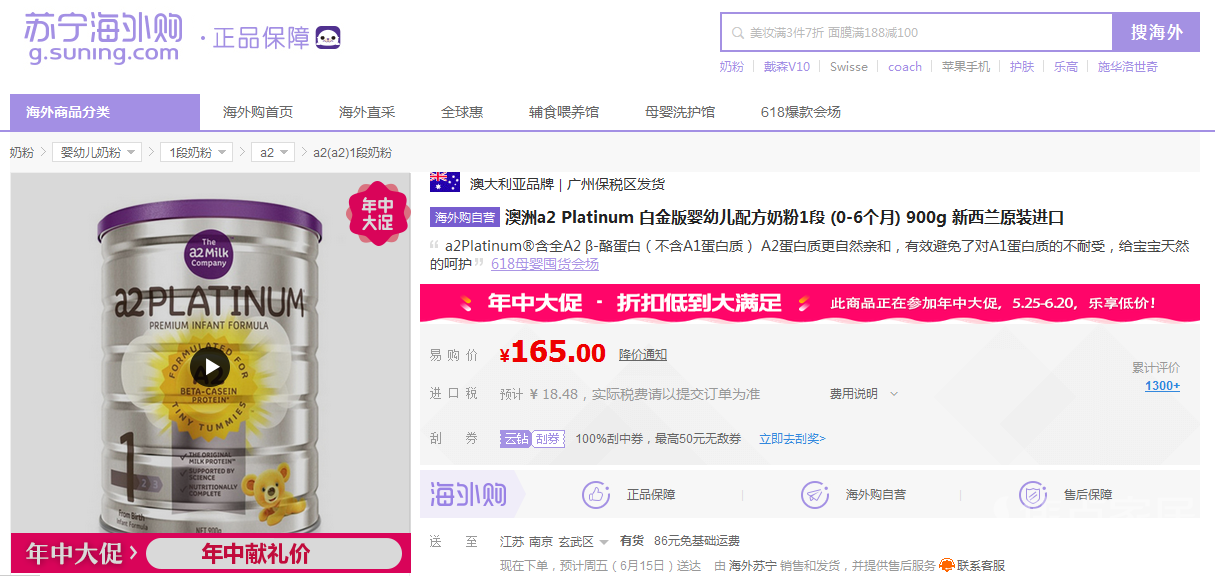1215x576 pixels.
Task: Click the 奶粉 breadcrumb link
Action: [x=22, y=152]
